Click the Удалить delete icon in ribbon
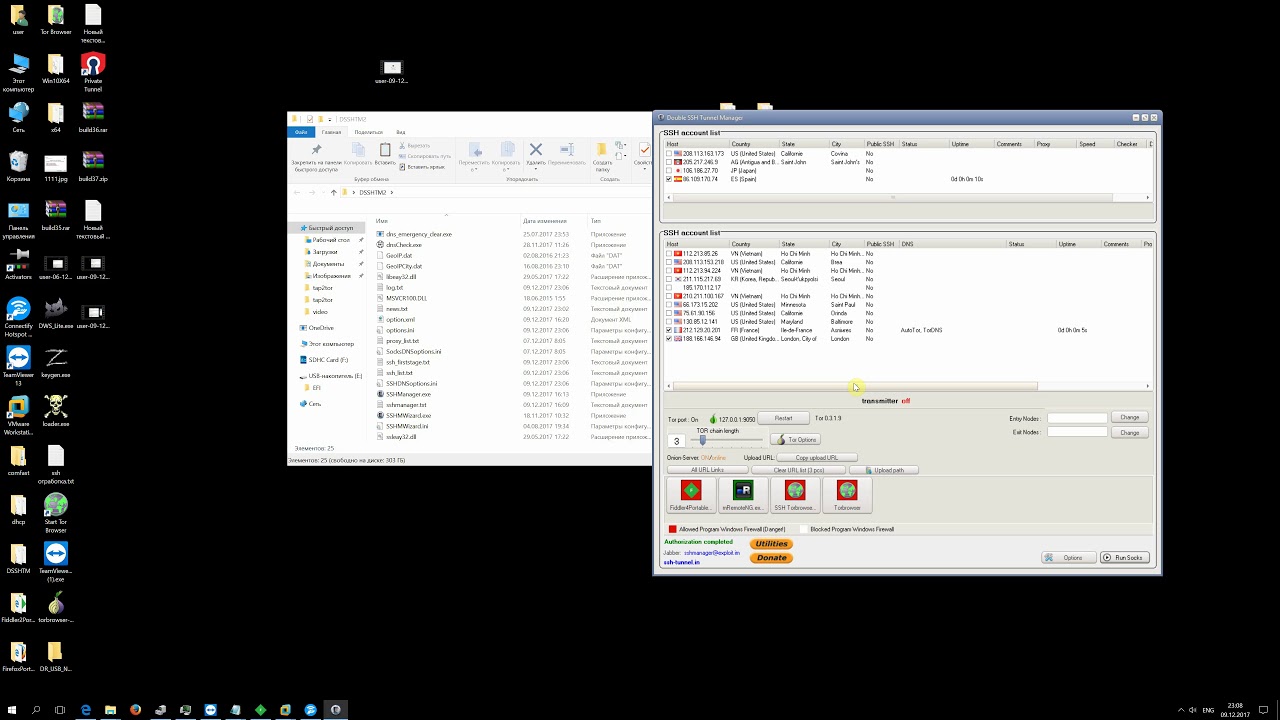1280x720 pixels. [536, 150]
